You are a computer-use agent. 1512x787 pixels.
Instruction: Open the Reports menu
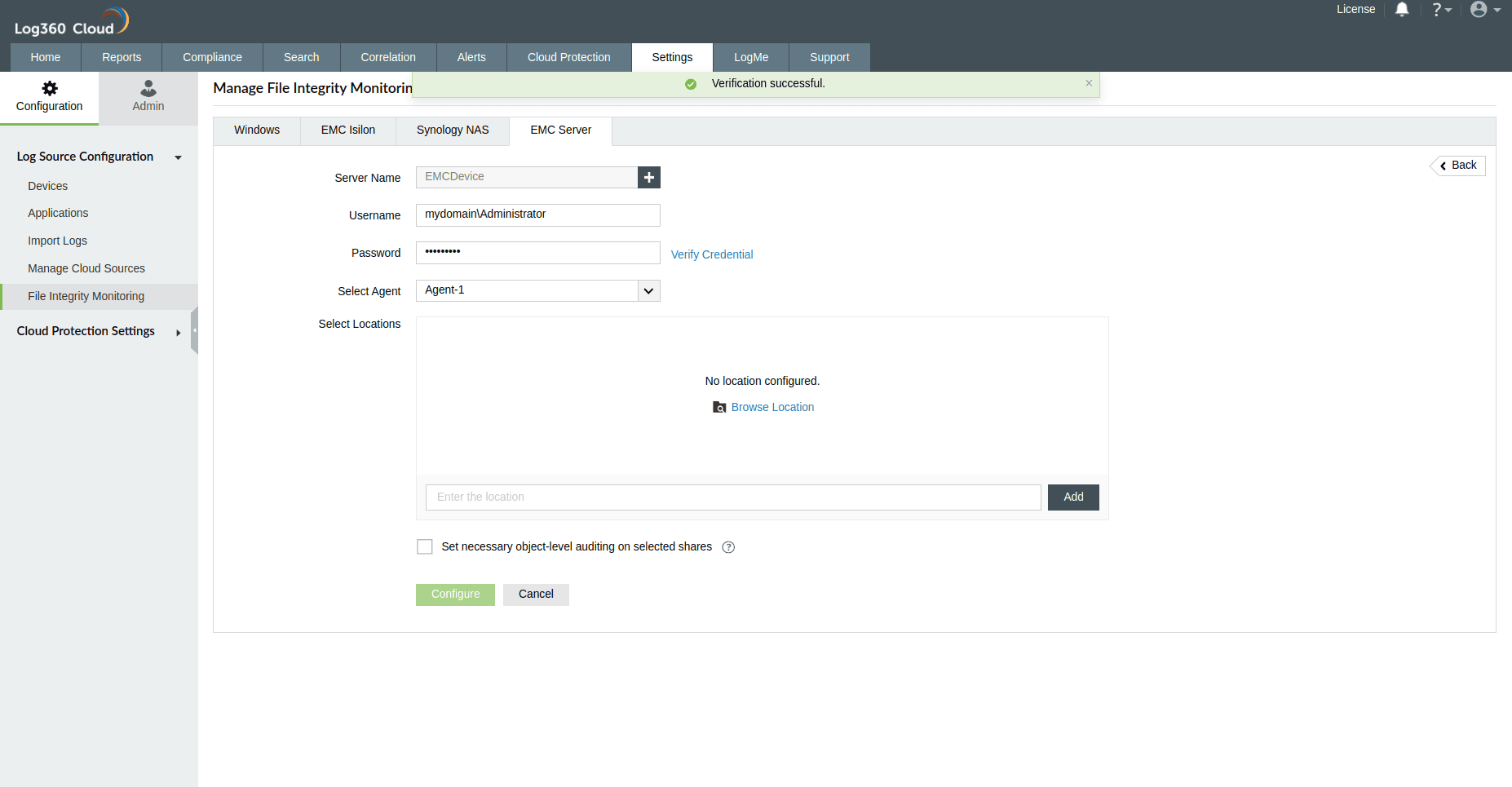121,57
